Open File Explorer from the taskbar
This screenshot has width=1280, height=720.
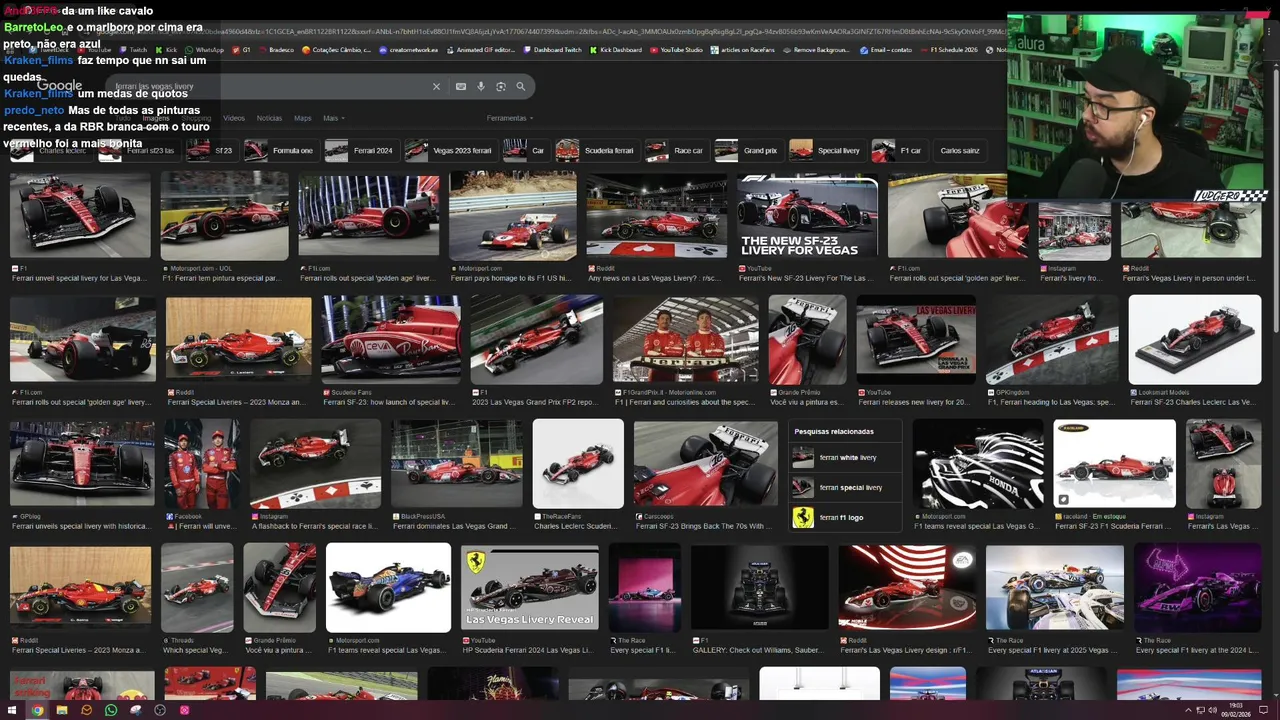coord(62,710)
